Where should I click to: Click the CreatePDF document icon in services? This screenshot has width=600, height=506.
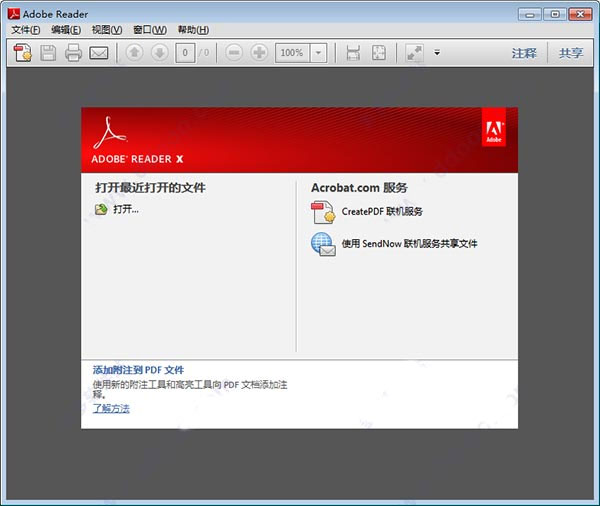(x=323, y=212)
